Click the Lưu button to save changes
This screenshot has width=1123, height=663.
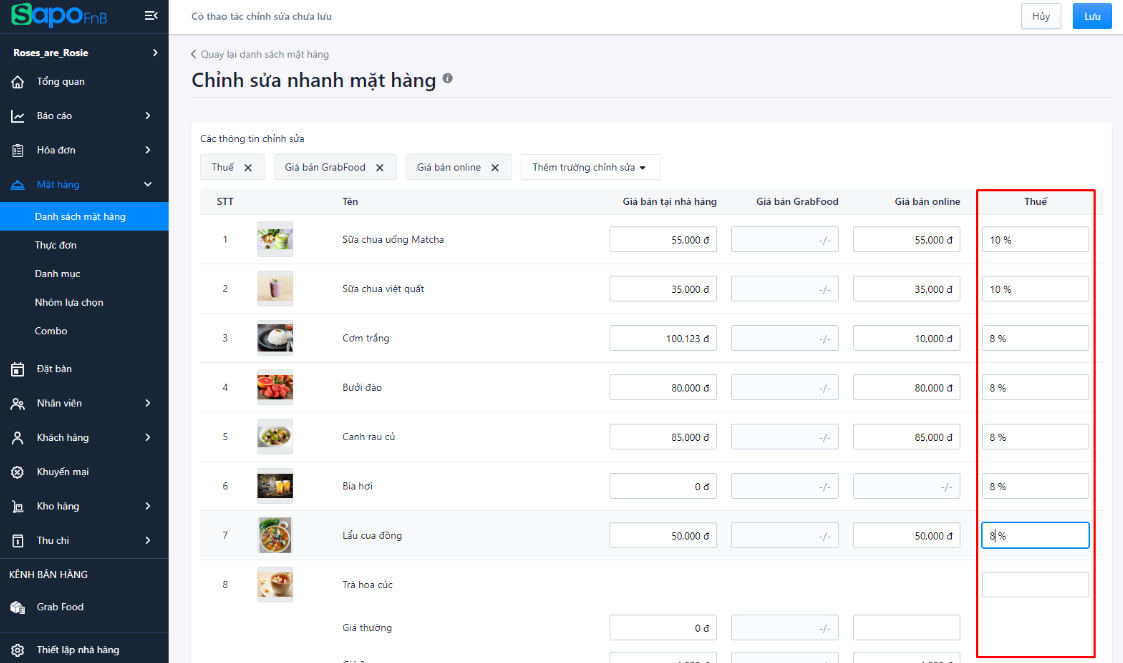pyautogui.click(x=1092, y=16)
